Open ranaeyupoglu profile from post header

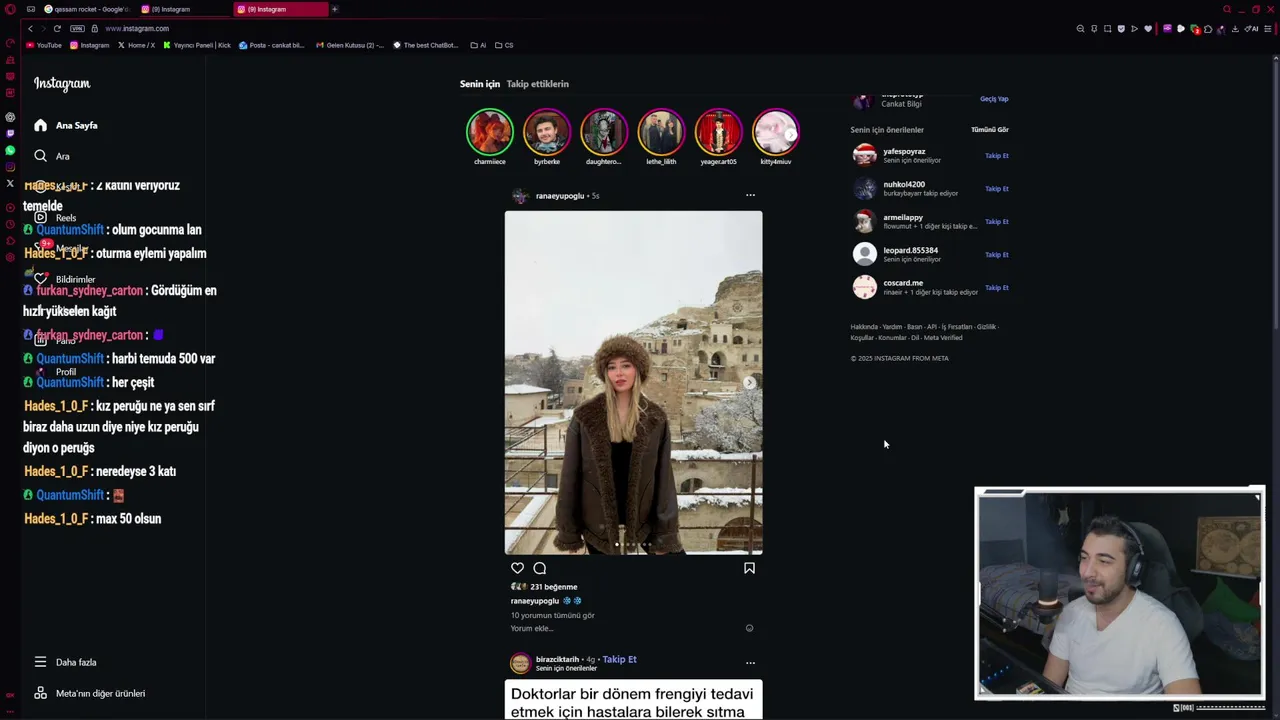pos(559,196)
